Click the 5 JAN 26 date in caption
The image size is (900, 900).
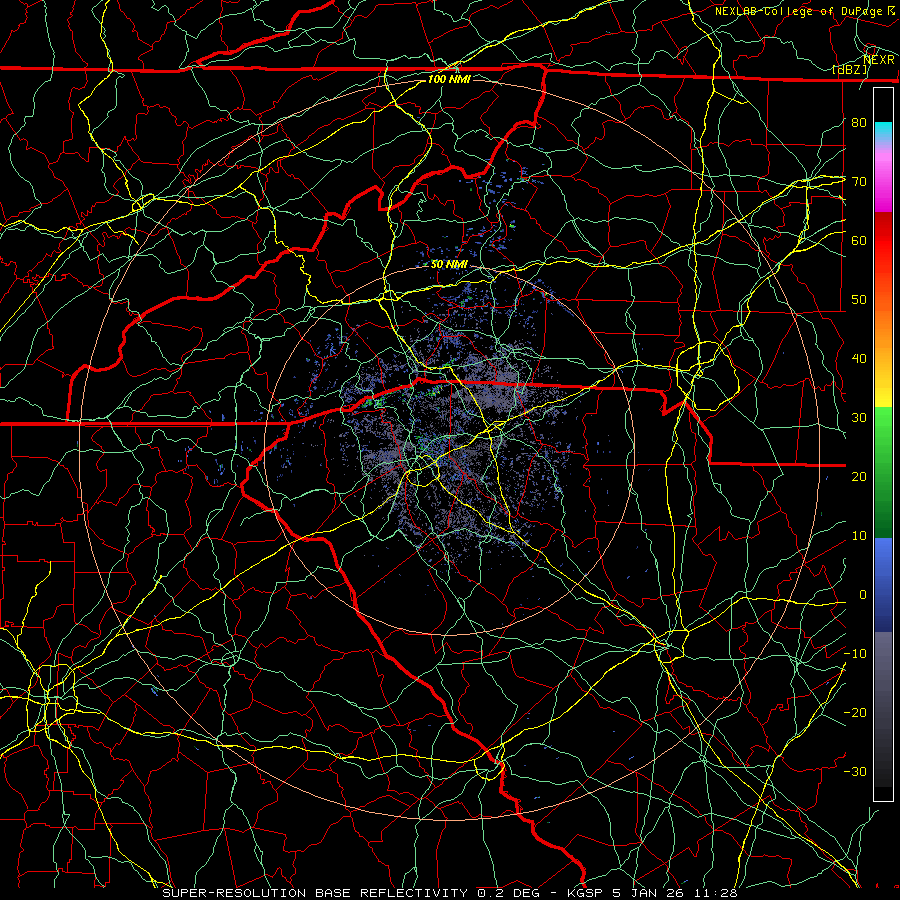click(649, 893)
